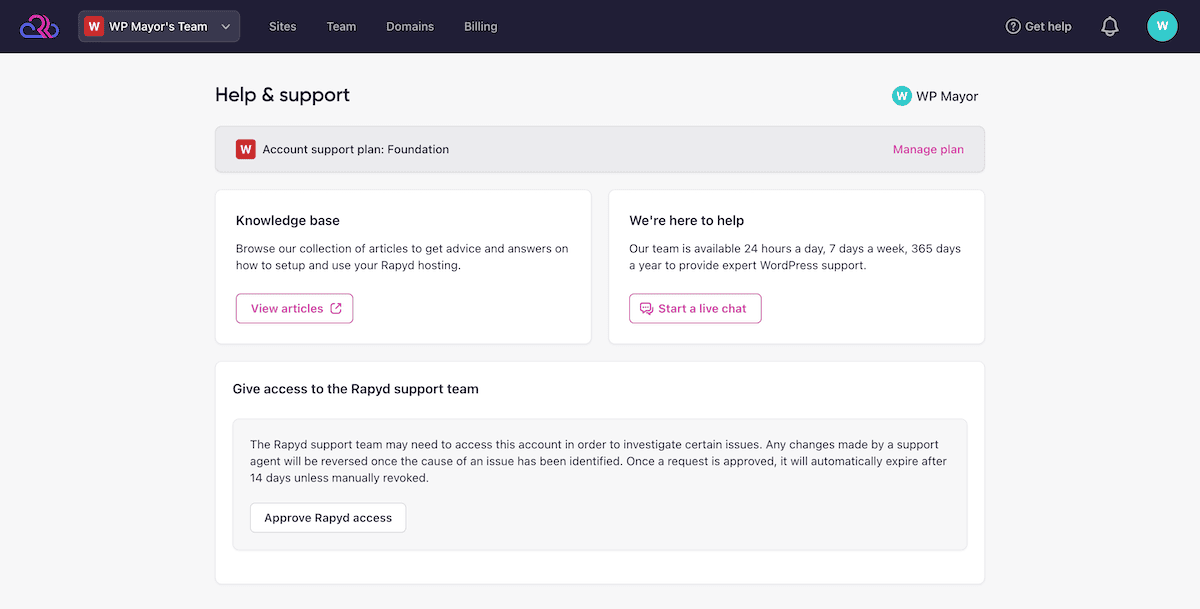This screenshot has height=609, width=1200.
Task: Approve Rapyd access to the account
Action: 328,518
